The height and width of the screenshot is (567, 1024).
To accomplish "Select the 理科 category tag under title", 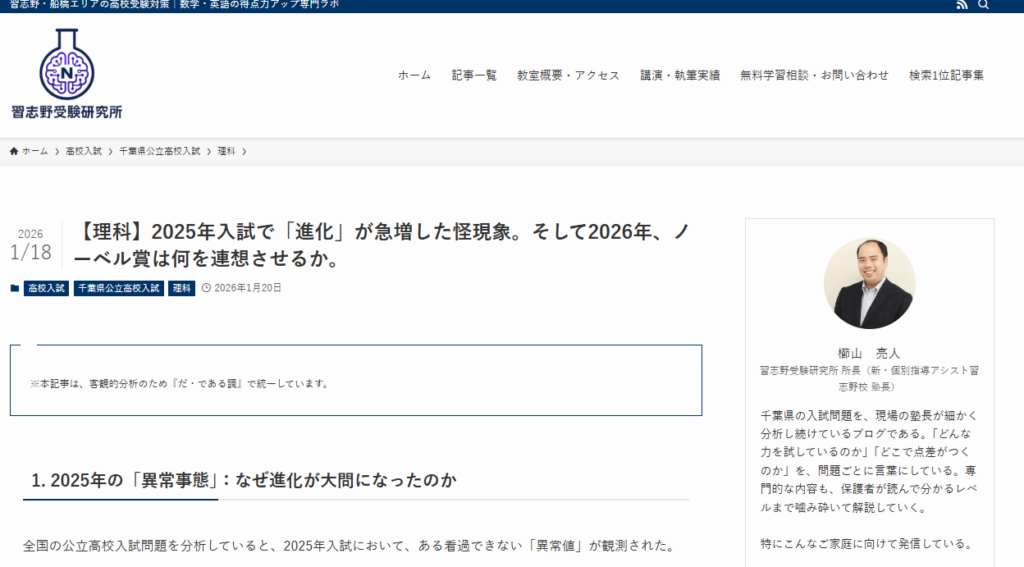I will (x=181, y=288).
